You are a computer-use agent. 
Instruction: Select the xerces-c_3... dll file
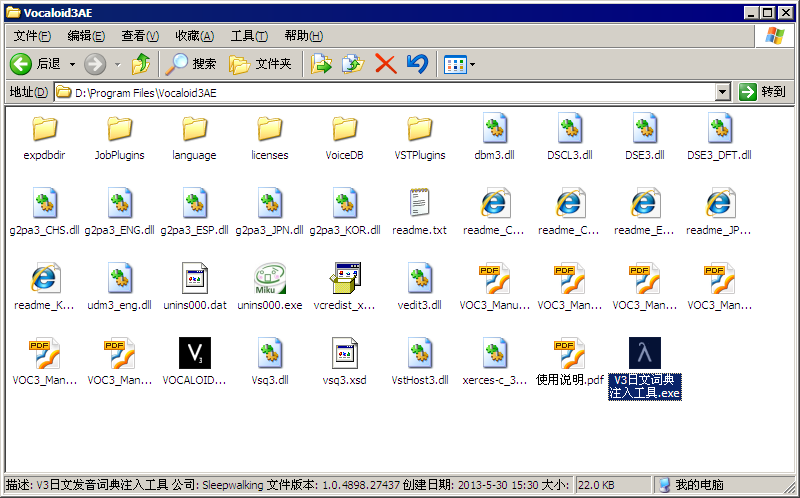click(x=494, y=362)
